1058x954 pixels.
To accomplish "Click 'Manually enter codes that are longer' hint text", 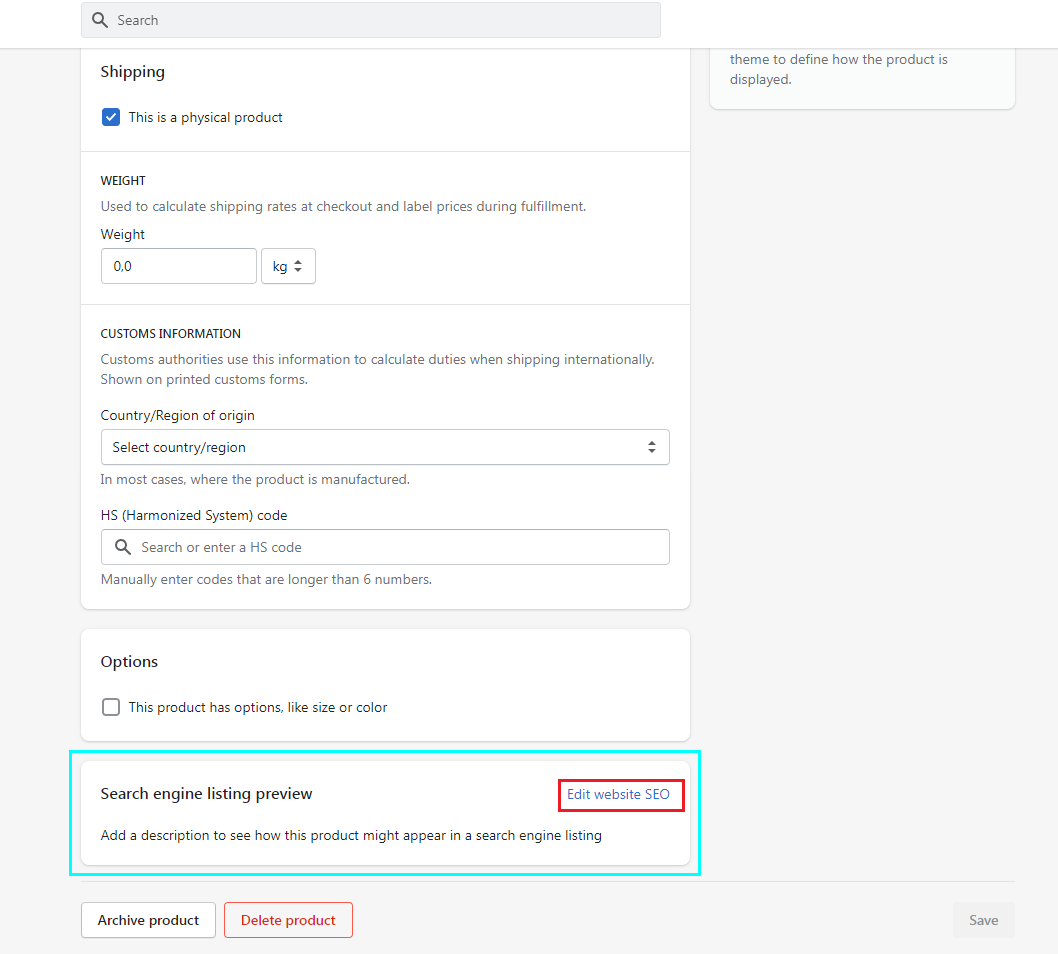I will coord(266,580).
